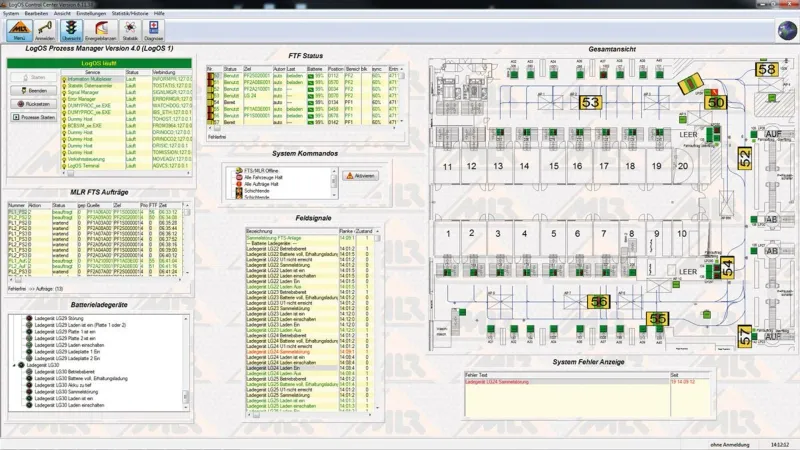The image size is (800, 450).
Task: Collapse the Ladegerät LG30 tree node
Action: pos(13,366)
